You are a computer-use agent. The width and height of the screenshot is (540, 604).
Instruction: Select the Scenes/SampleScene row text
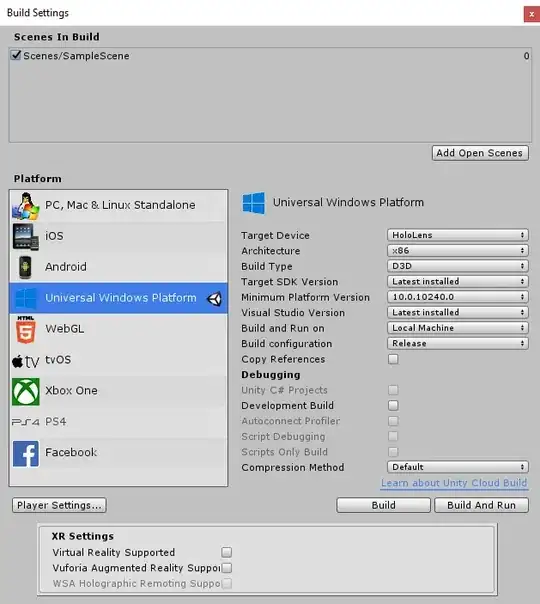(76, 56)
